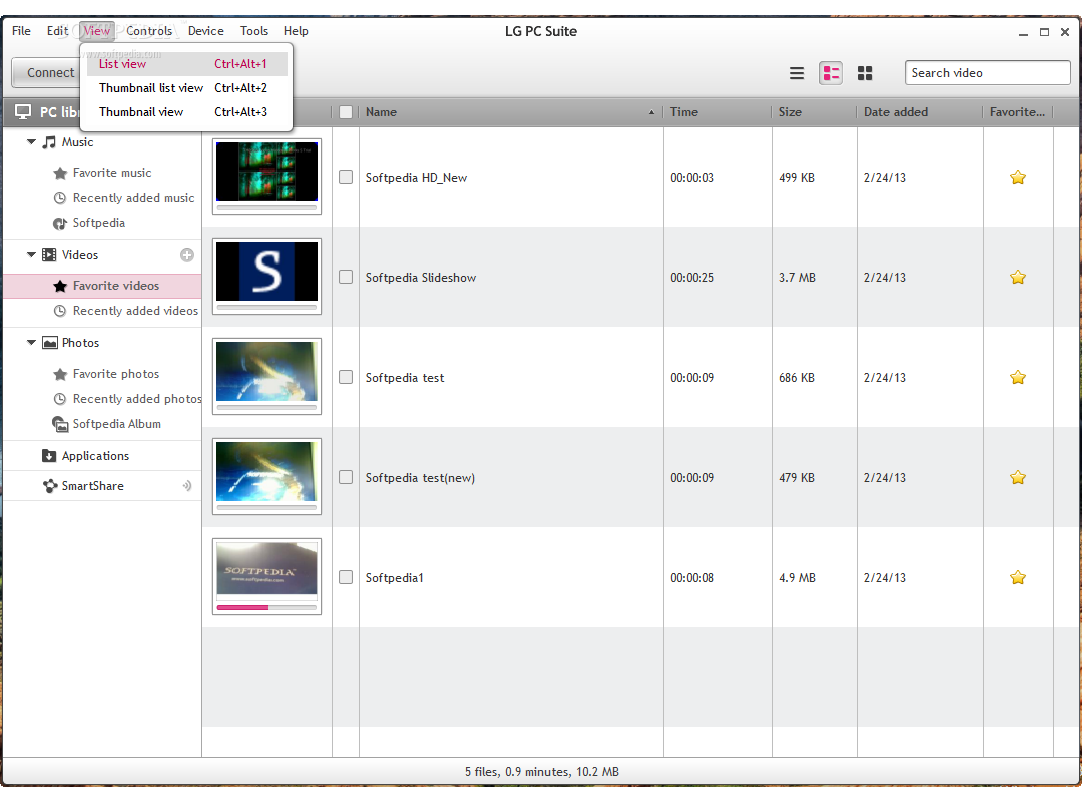
Task: Open the Tools menu
Action: (x=254, y=31)
